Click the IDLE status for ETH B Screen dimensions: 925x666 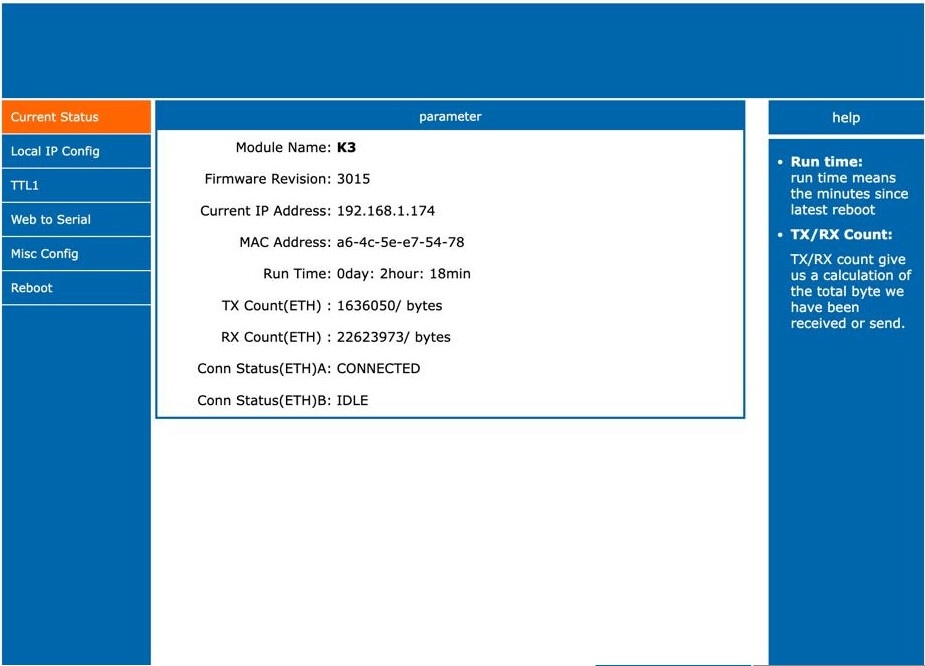[352, 401]
